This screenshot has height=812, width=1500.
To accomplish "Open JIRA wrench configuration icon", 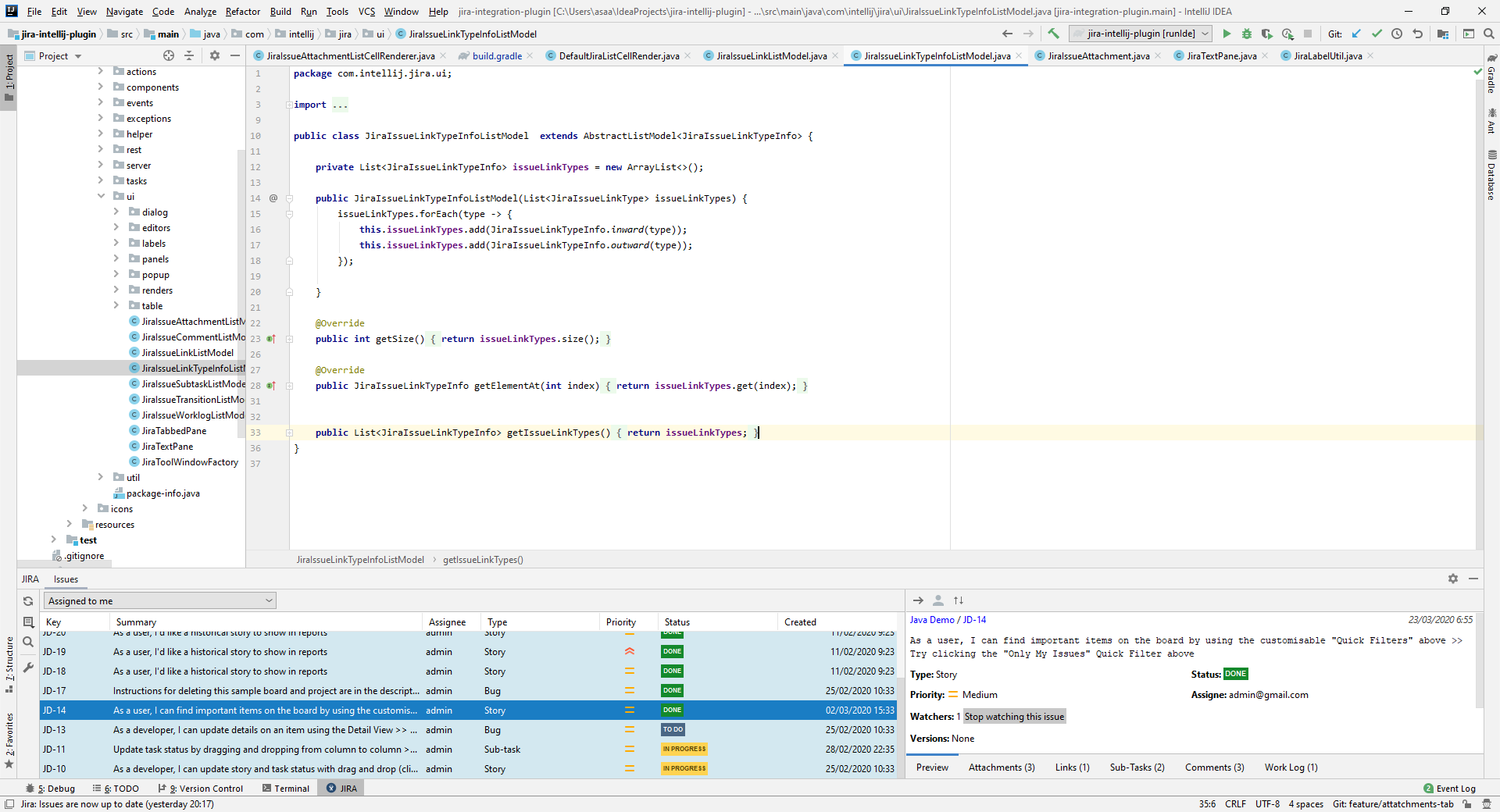I will pos(28,668).
